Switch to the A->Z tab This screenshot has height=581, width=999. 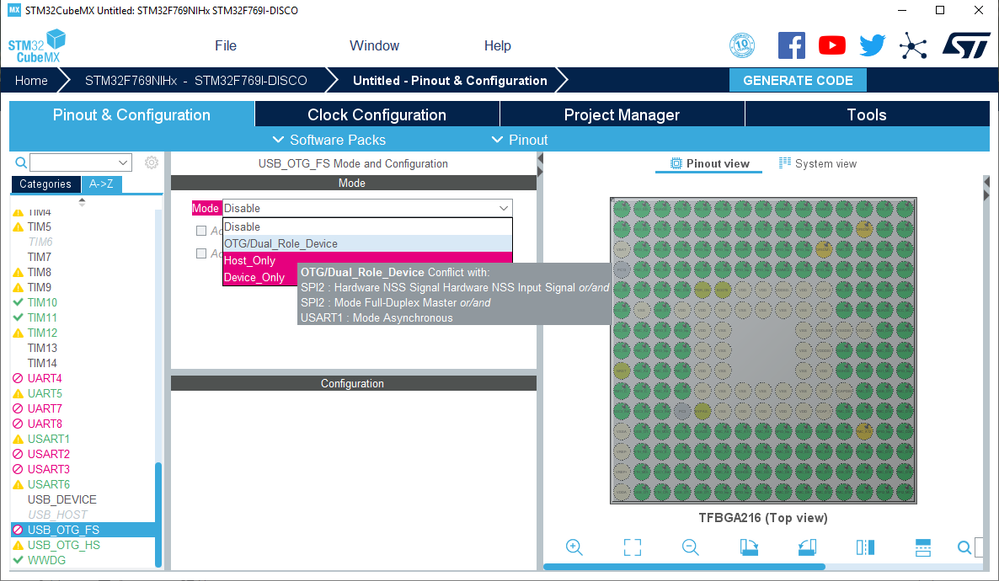coord(101,184)
